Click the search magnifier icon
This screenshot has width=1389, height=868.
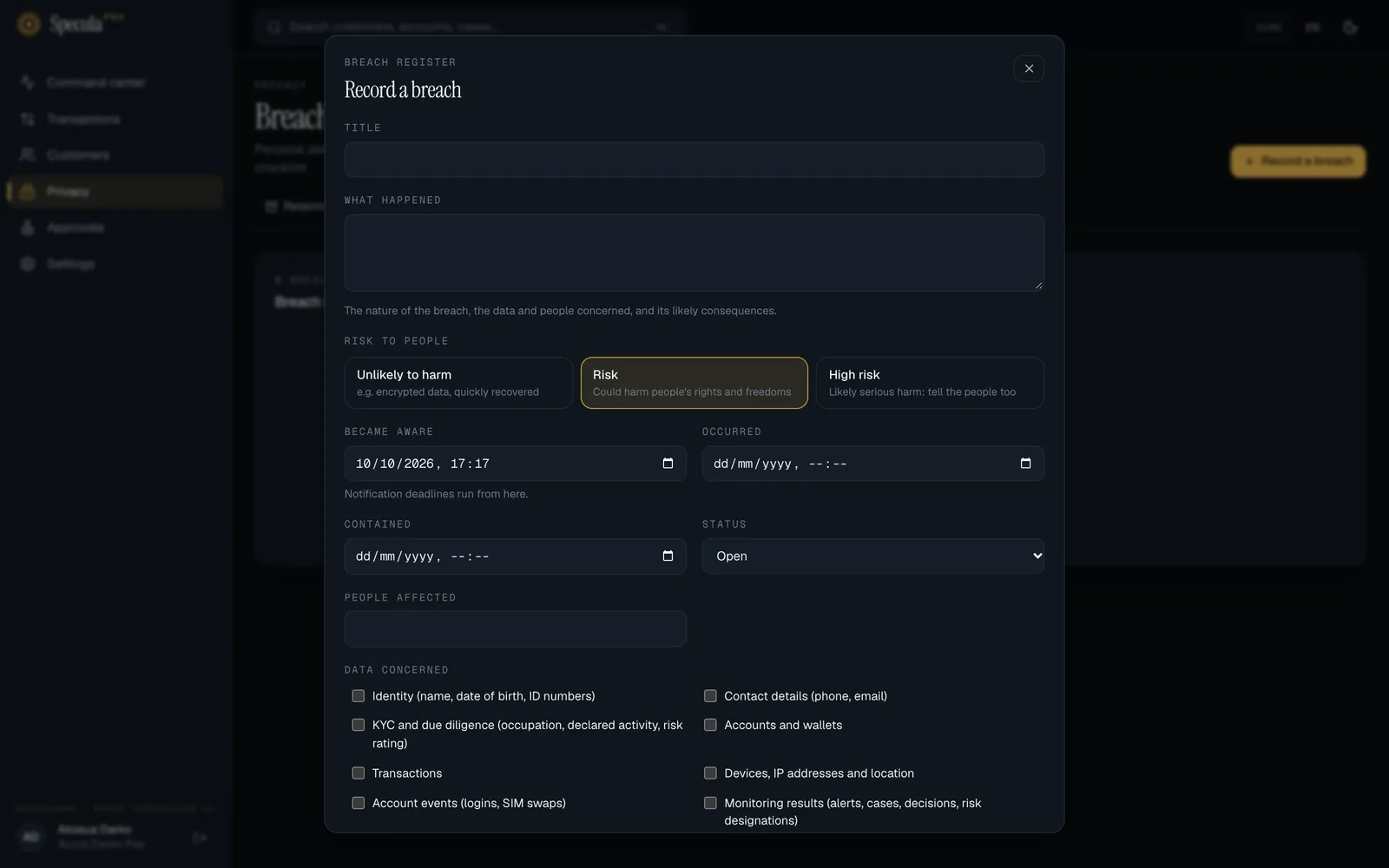273,27
